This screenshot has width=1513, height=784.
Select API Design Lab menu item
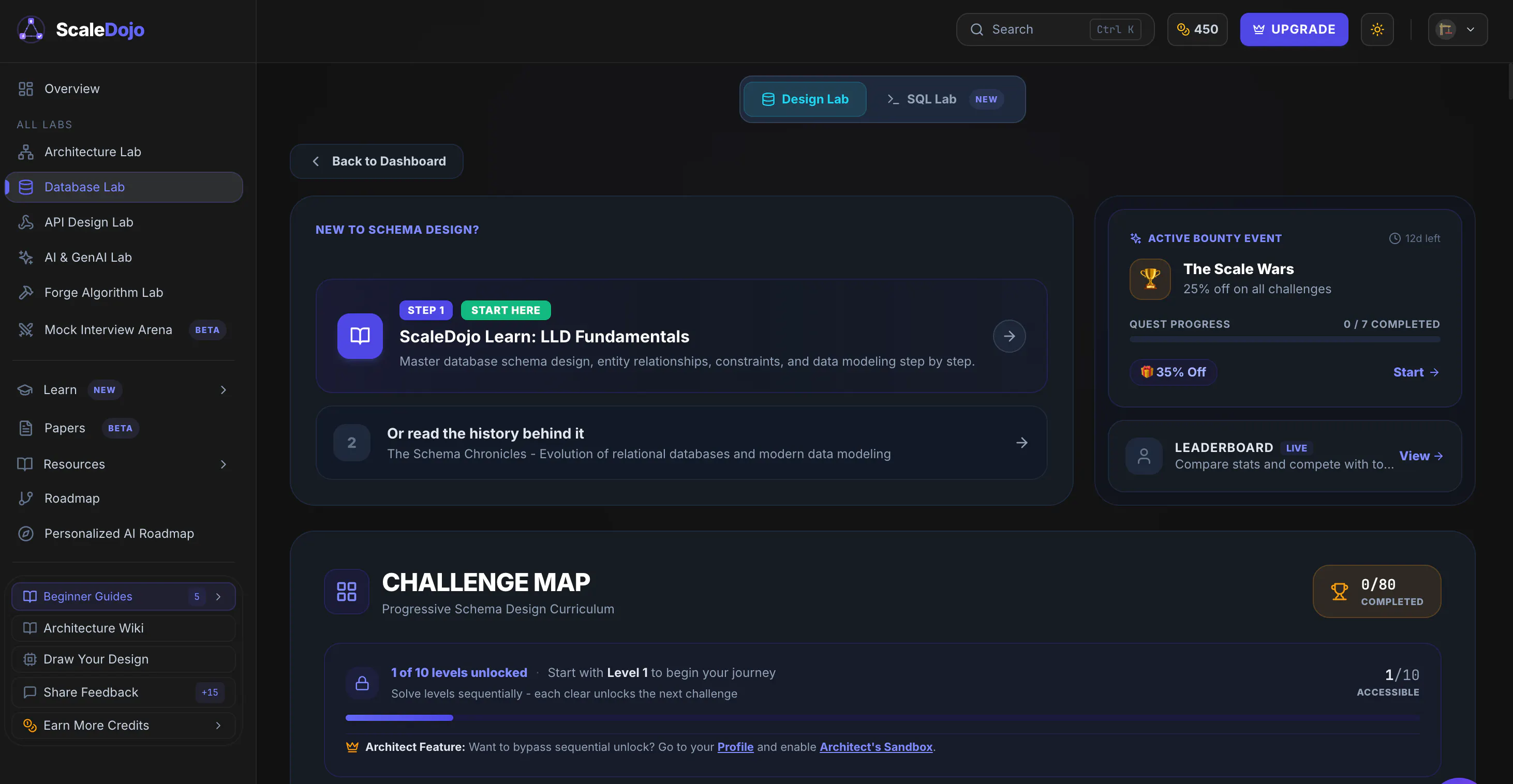pos(123,222)
